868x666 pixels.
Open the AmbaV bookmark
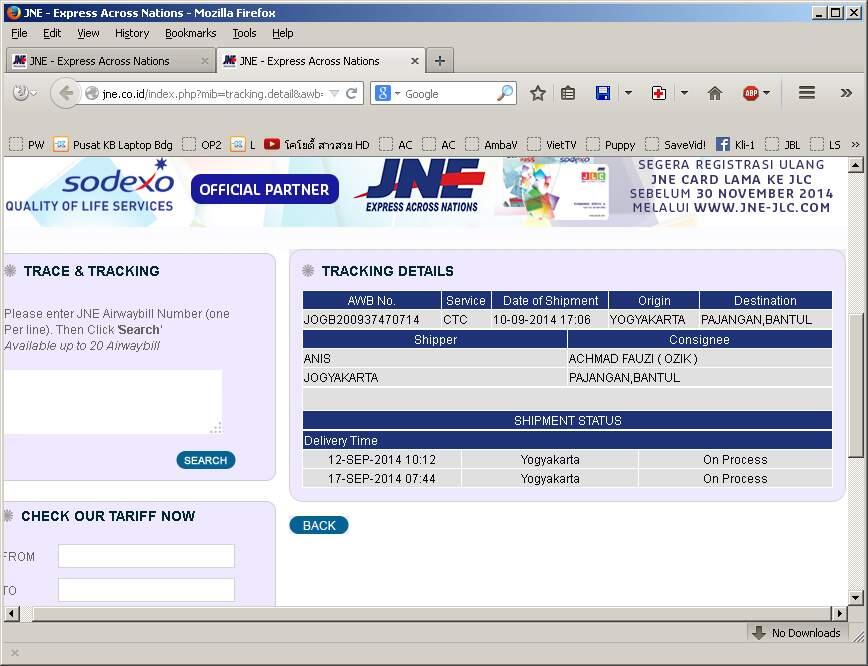tap(492, 145)
